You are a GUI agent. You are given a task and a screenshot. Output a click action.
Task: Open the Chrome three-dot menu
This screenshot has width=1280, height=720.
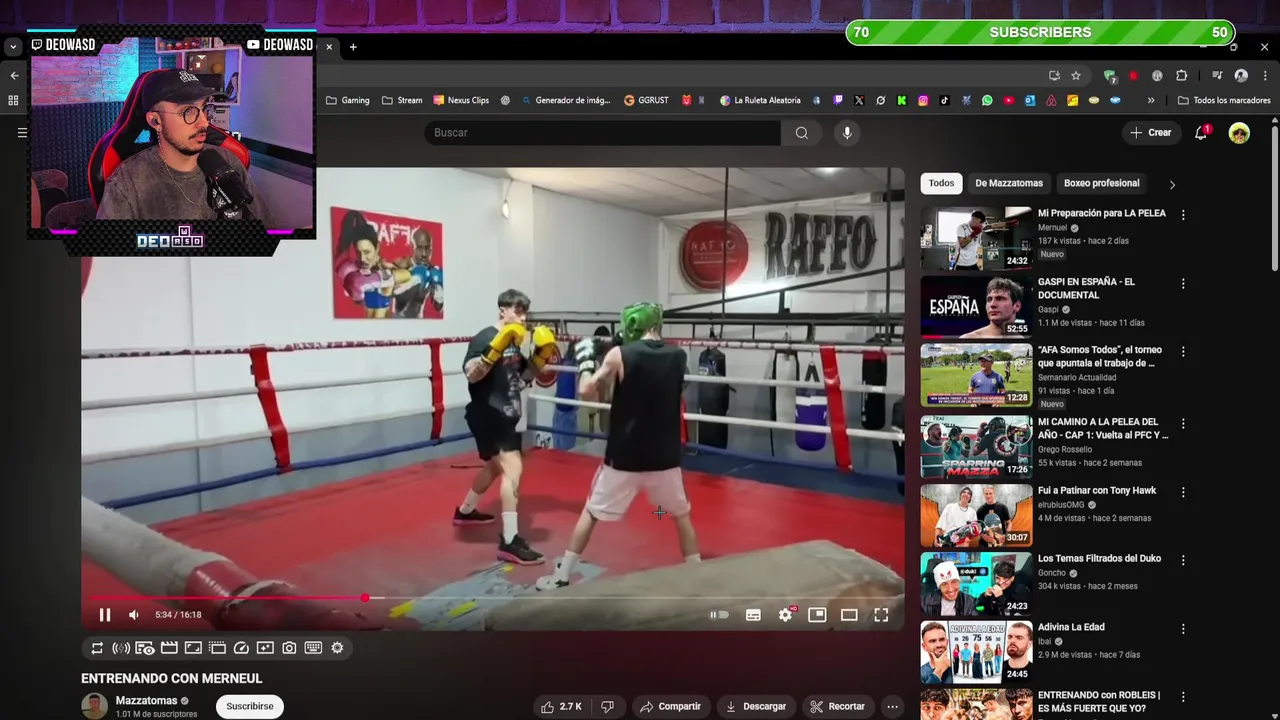tap(1265, 75)
